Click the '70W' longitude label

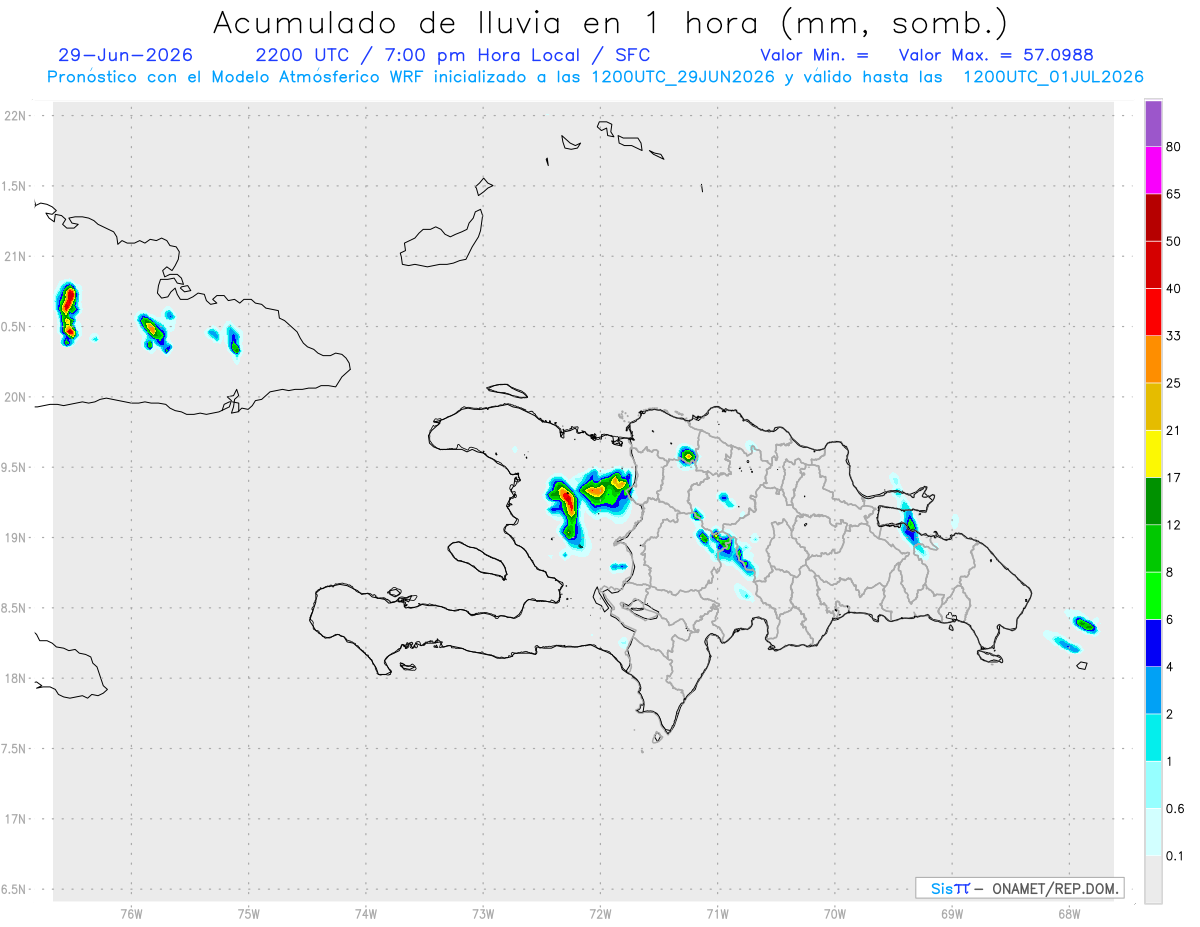tap(835, 913)
